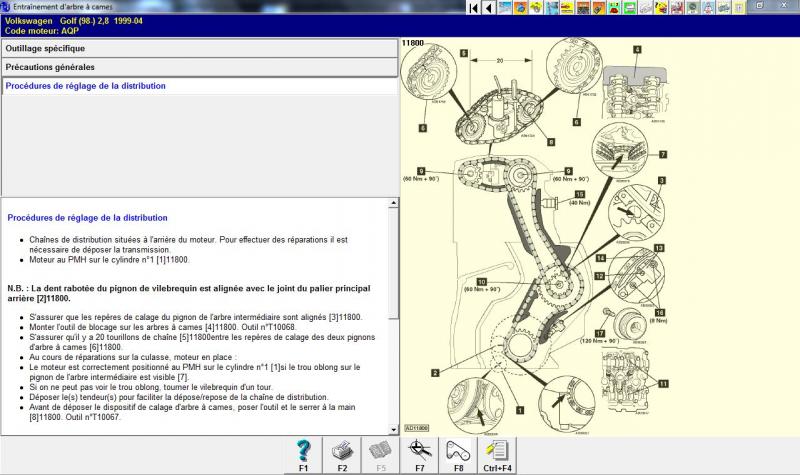
Task: Click blue heading Procédures de réglage in text
Action: tap(87, 218)
